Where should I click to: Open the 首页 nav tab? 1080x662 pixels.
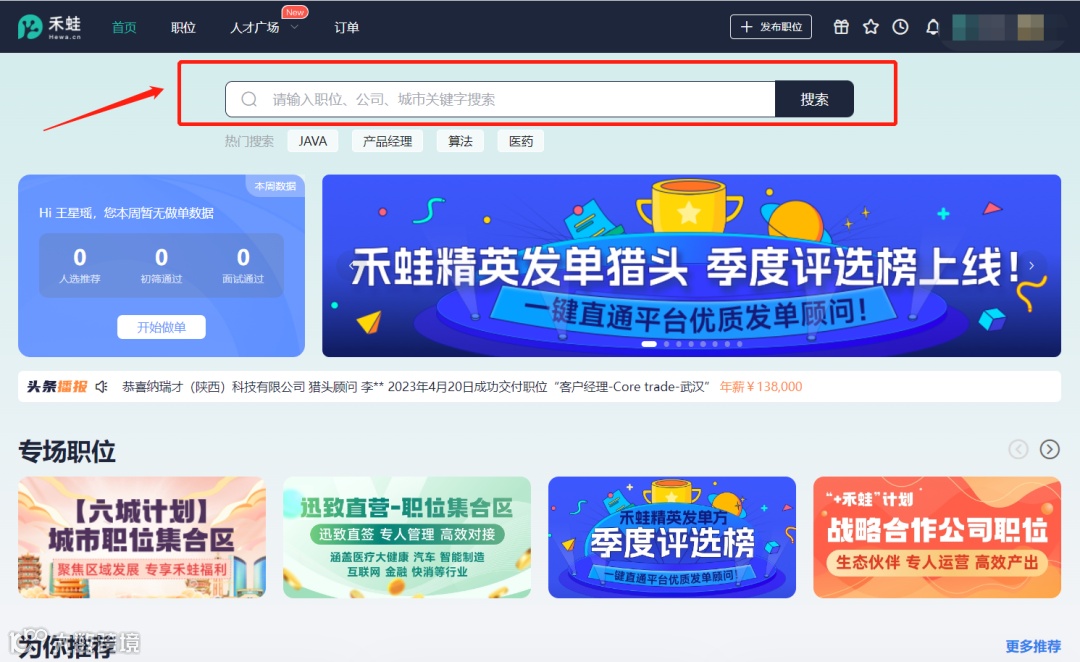coord(124,28)
